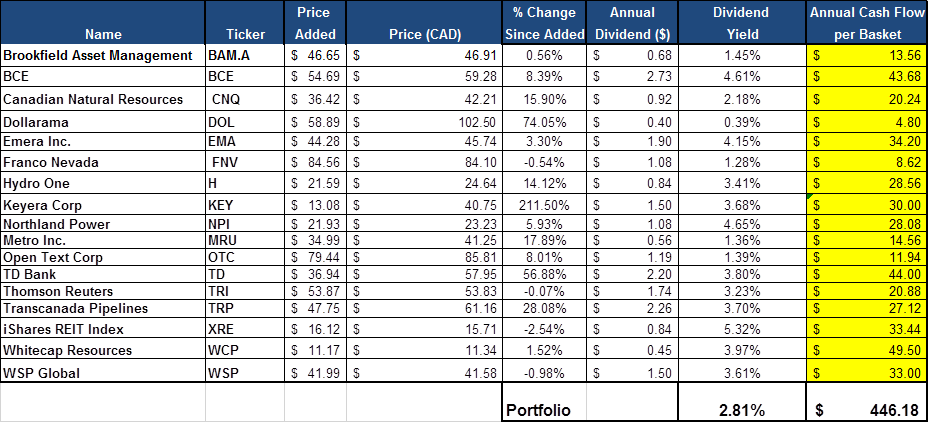Select the Canadian Natural Resources name cell
This screenshot has height=423, width=929.
coord(102,99)
